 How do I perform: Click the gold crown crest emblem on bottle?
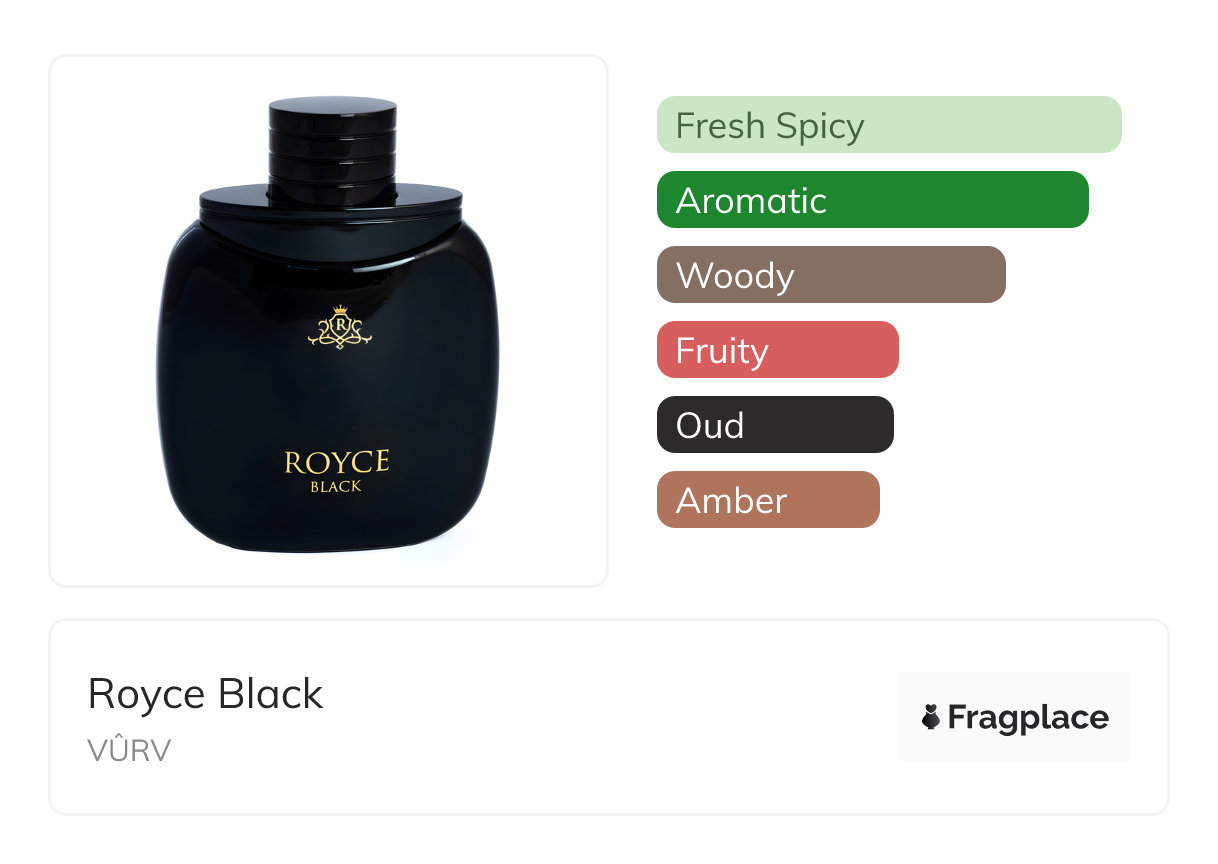pyautogui.click(x=340, y=327)
